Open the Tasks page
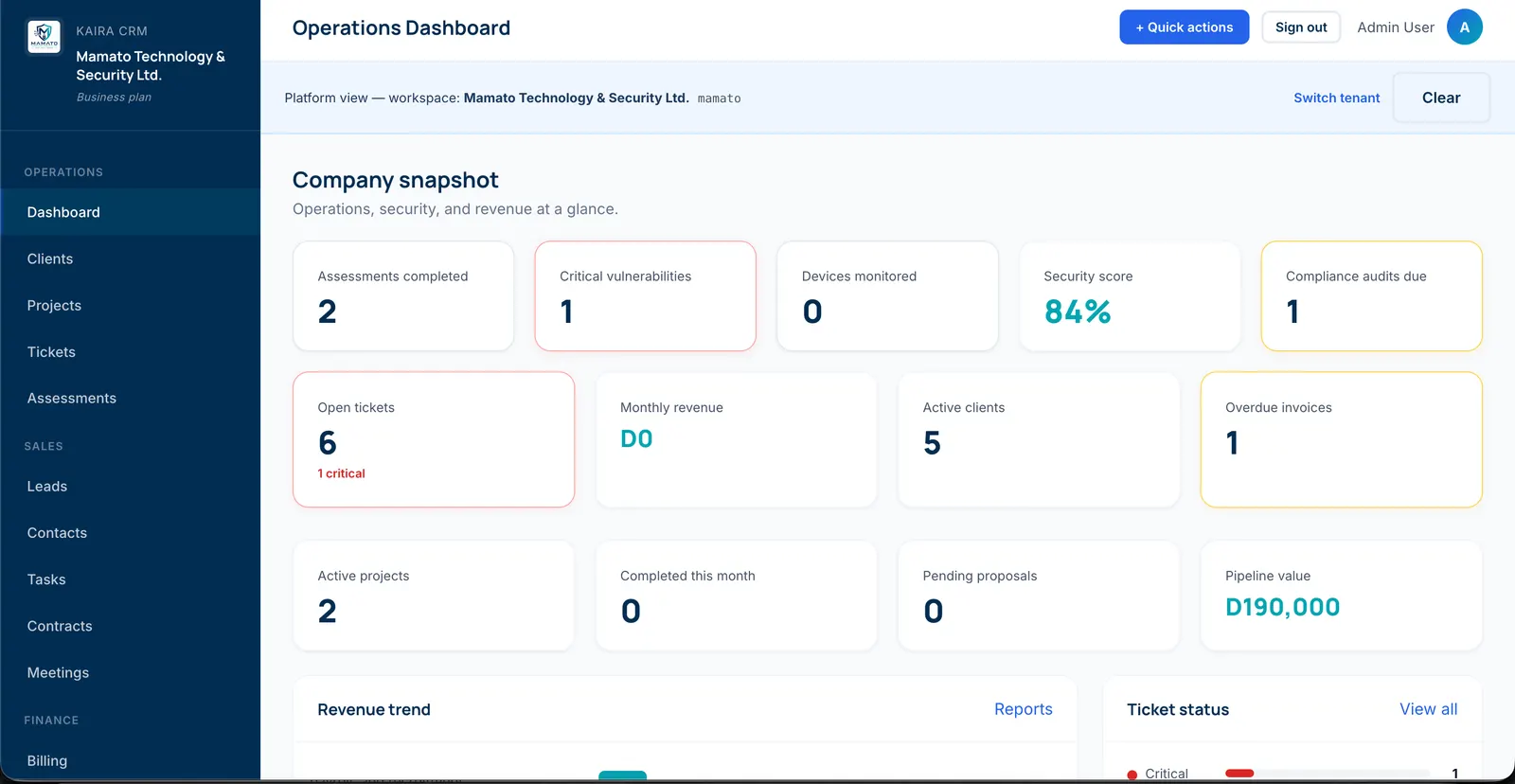The image size is (1515, 784). point(131,579)
